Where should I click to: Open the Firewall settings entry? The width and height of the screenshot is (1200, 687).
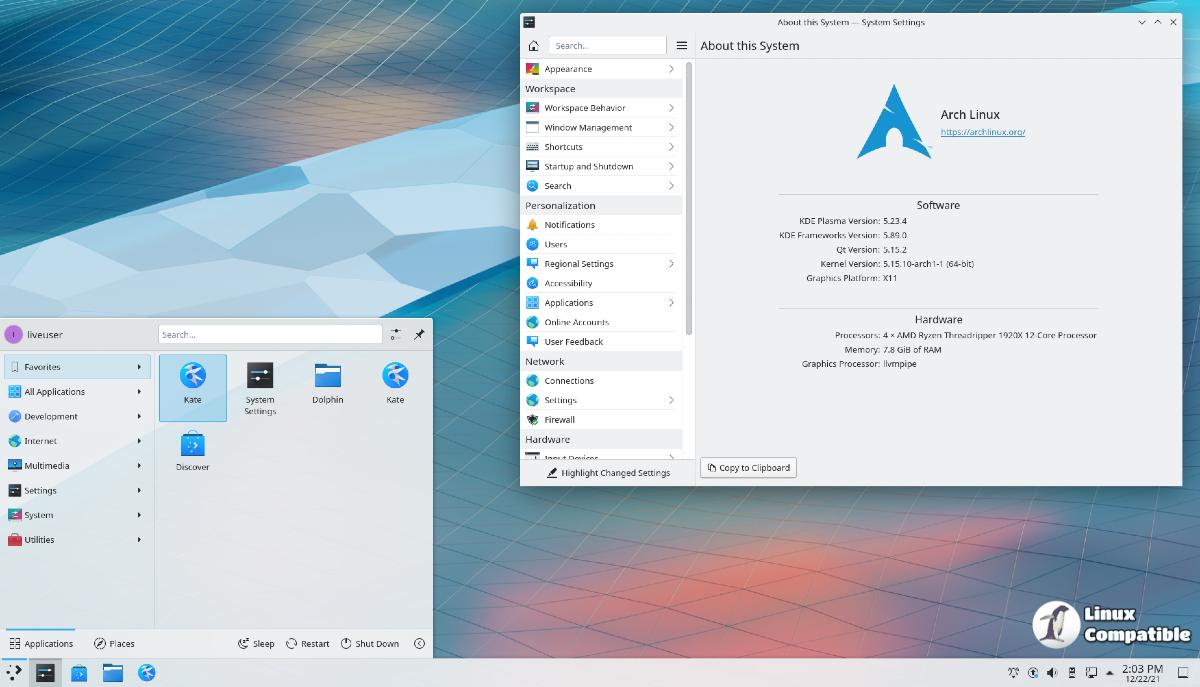click(559, 420)
